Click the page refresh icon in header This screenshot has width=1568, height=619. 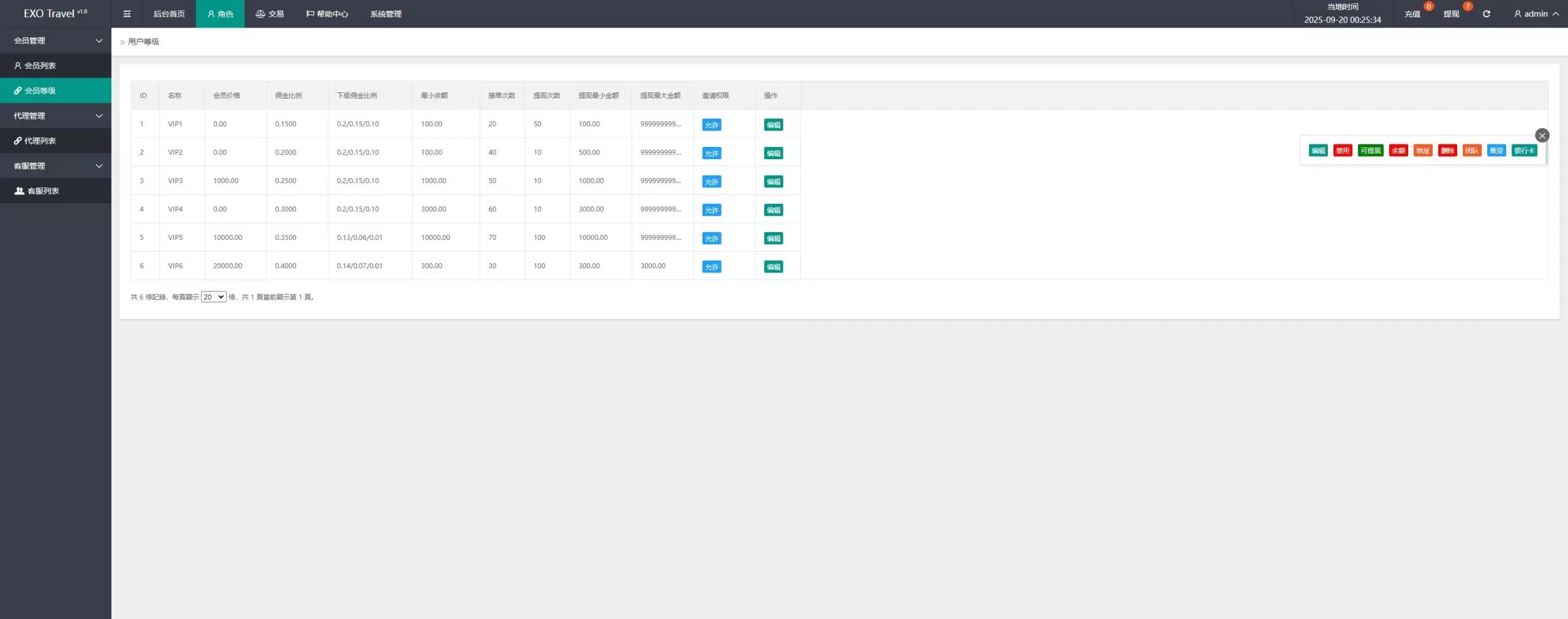click(1487, 13)
